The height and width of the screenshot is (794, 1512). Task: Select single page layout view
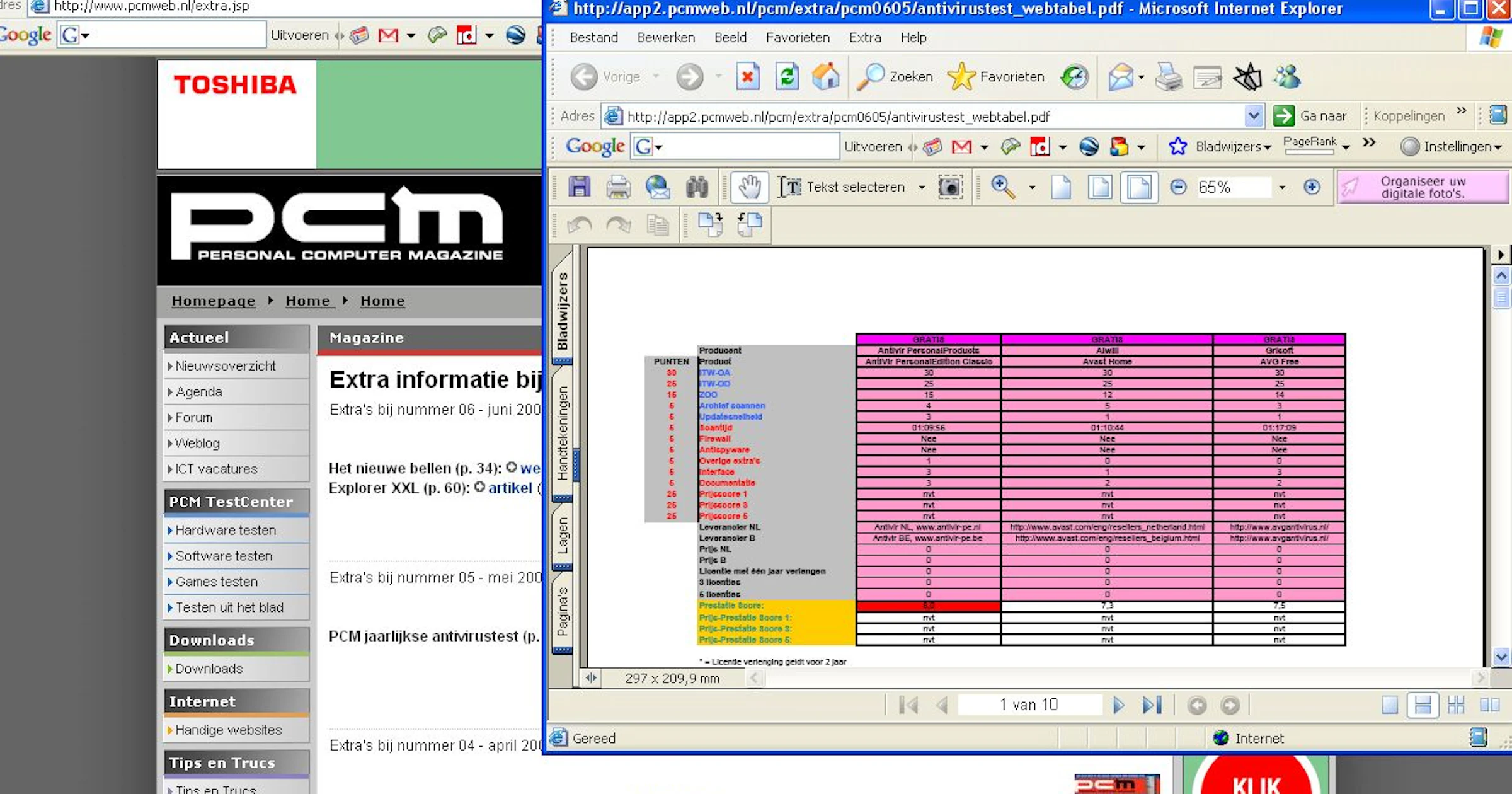coord(1389,705)
